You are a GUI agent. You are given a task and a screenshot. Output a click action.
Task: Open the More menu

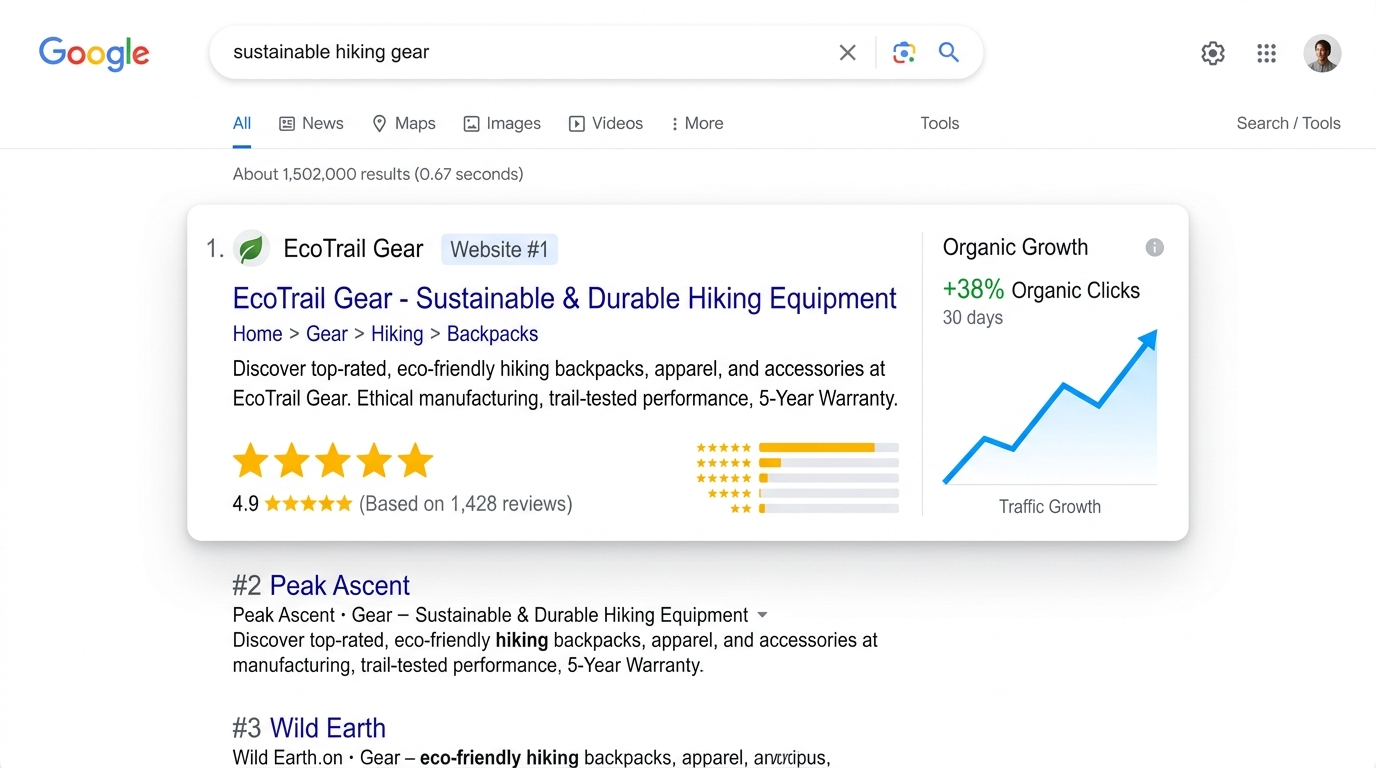pyautogui.click(x=697, y=124)
